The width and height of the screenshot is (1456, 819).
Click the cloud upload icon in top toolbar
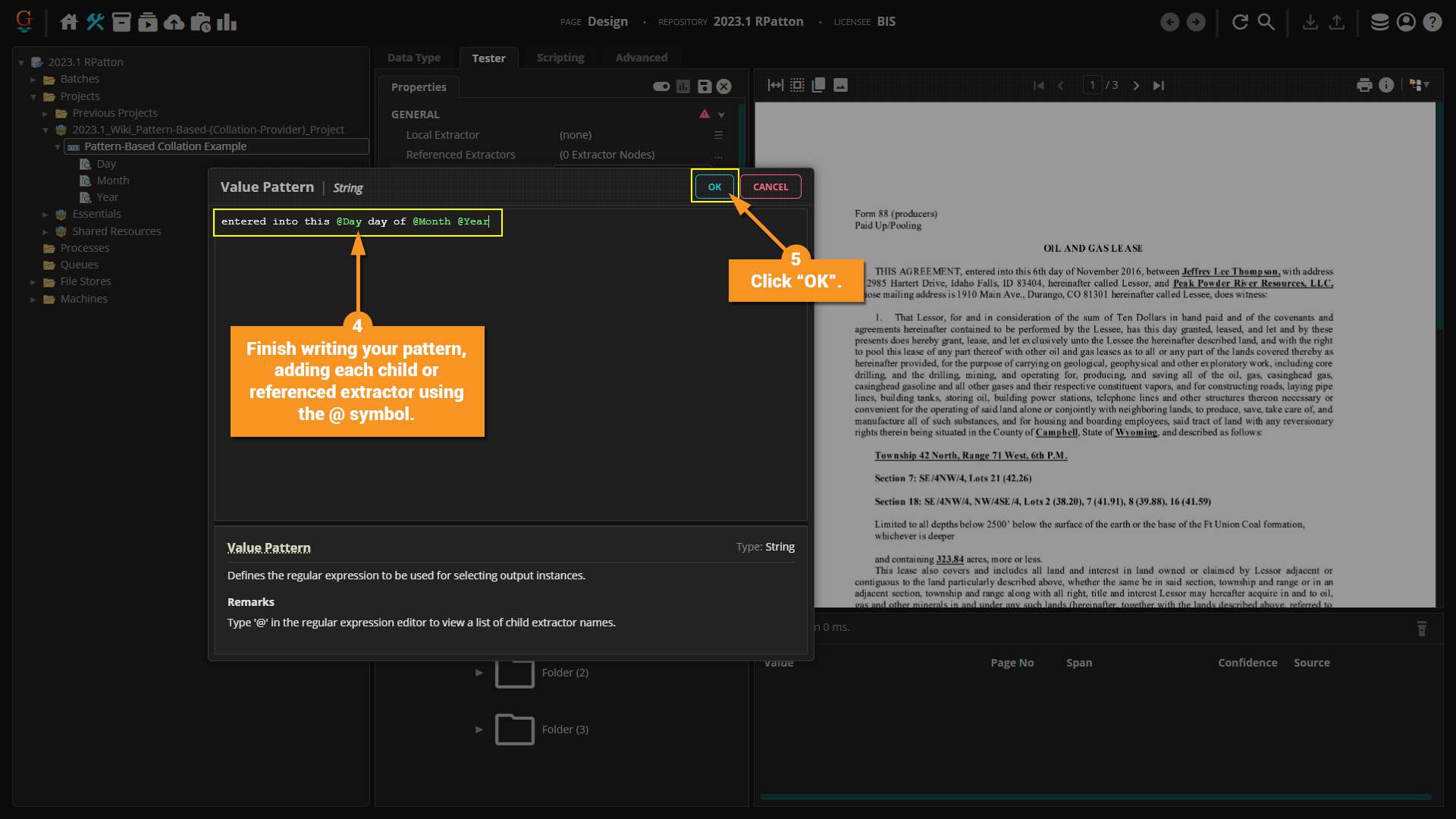click(174, 22)
